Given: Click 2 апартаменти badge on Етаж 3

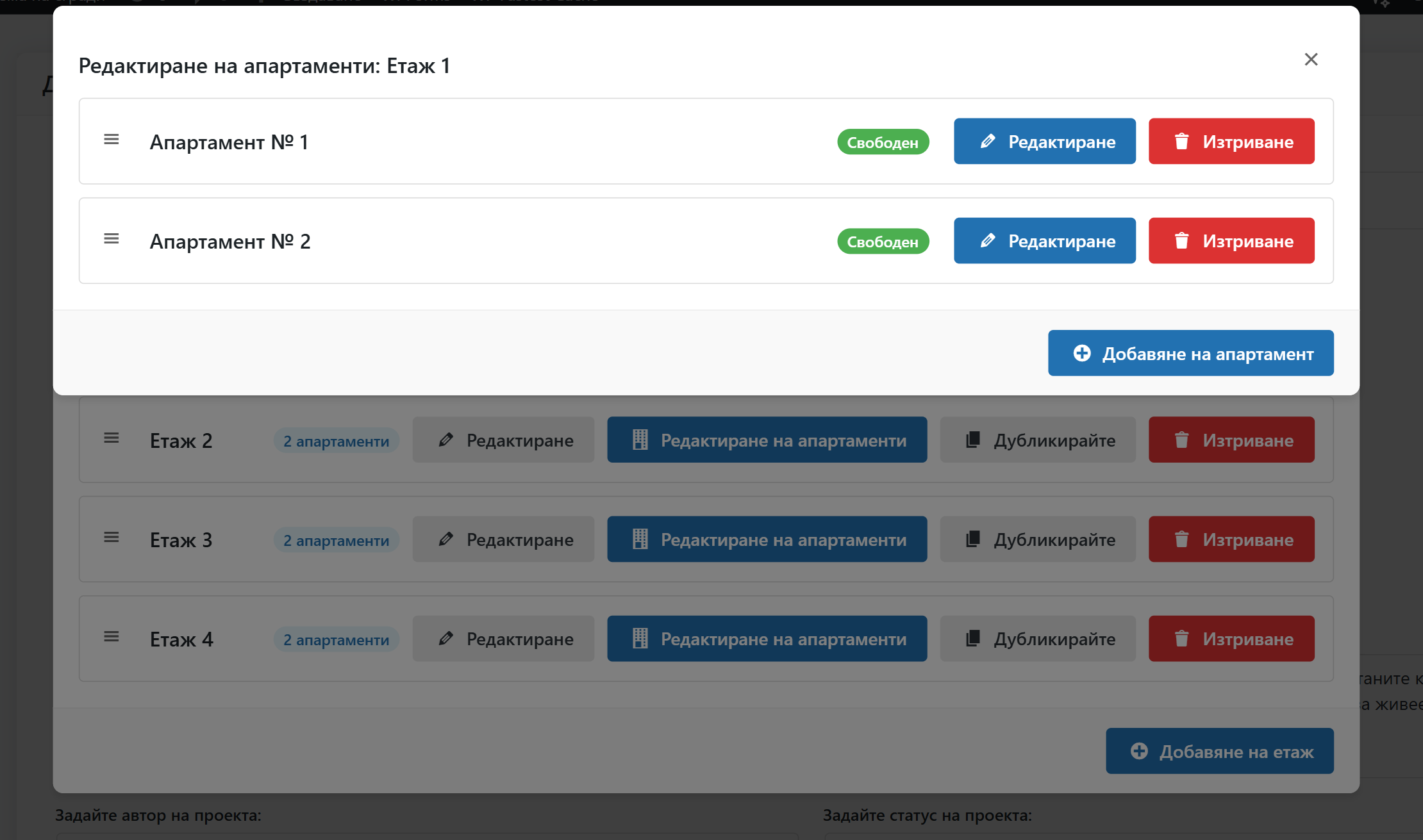Looking at the screenshot, I should [336, 540].
